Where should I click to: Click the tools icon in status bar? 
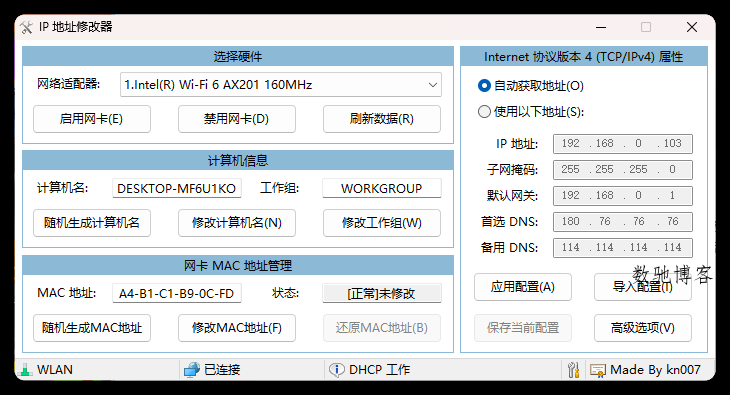[574, 370]
